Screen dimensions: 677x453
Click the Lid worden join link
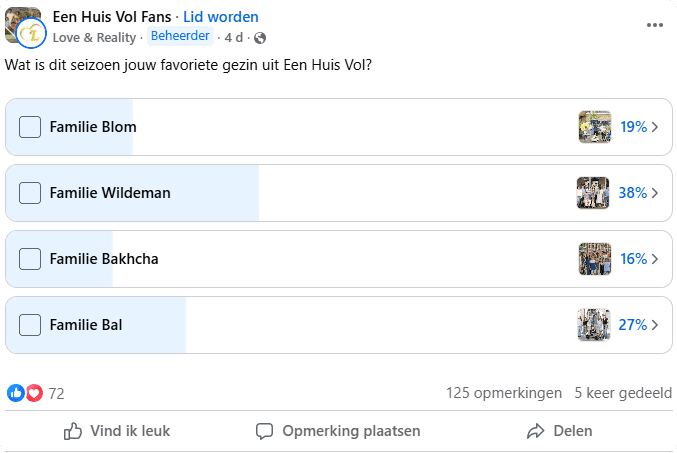(x=220, y=17)
